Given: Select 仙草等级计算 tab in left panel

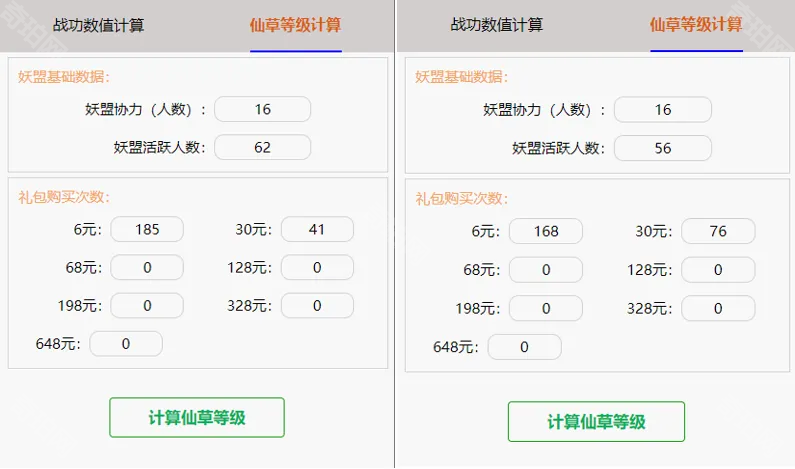Looking at the screenshot, I should pyautogui.click(x=295, y=25).
